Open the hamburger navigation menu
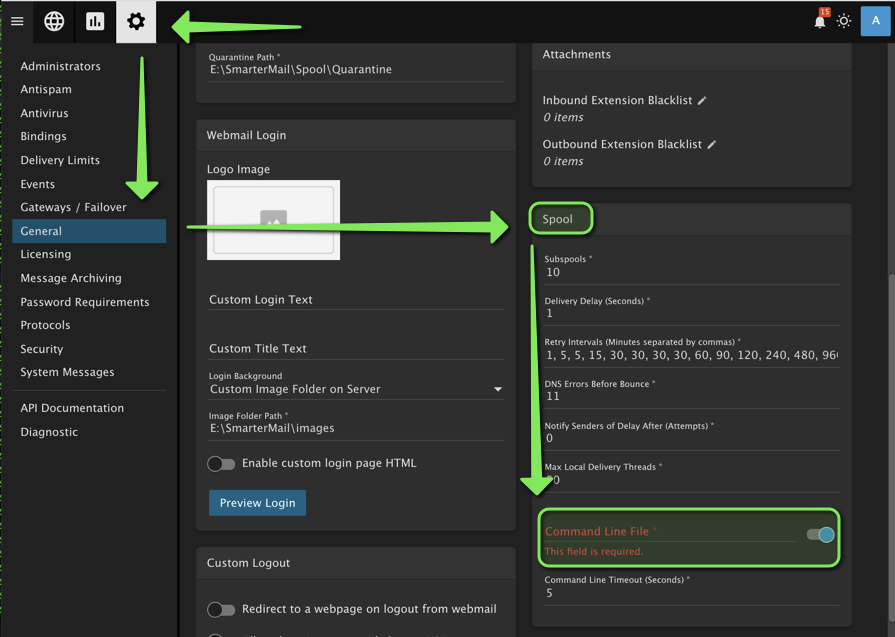This screenshot has height=637, width=895. click(17, 21)
